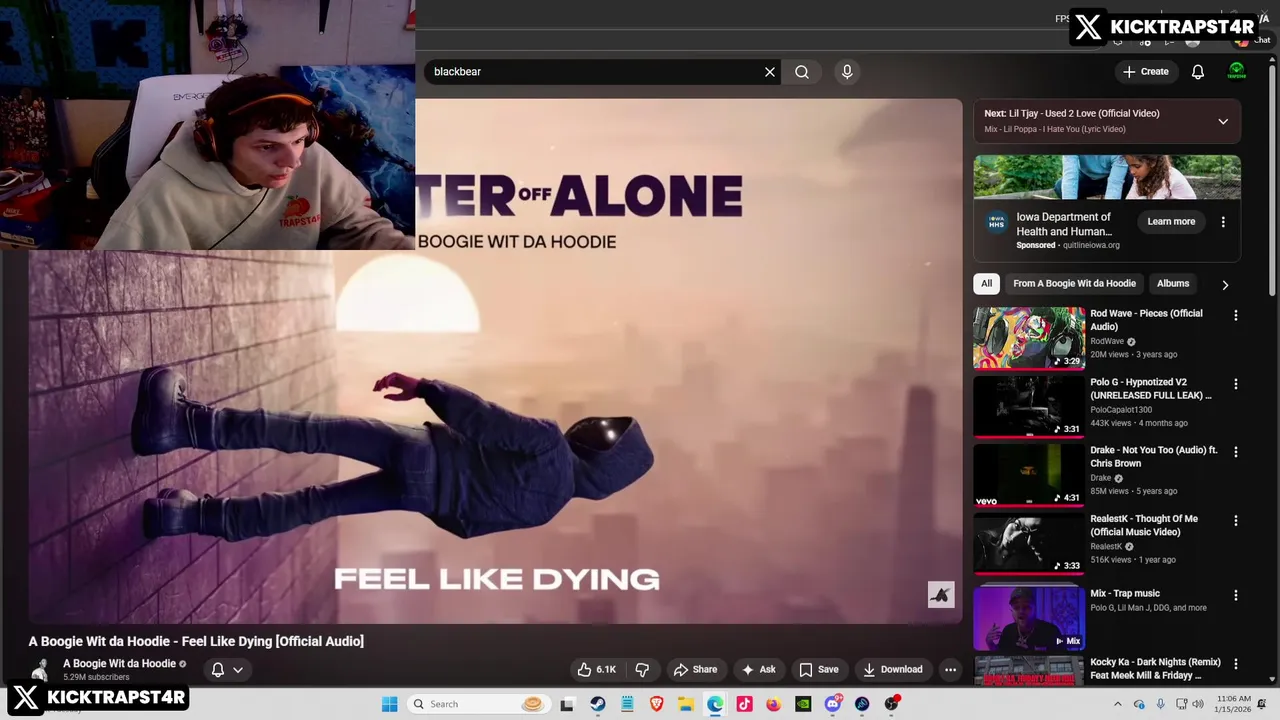Click the Download button
The image size is (1280, 720).
[x=892, y=670]
